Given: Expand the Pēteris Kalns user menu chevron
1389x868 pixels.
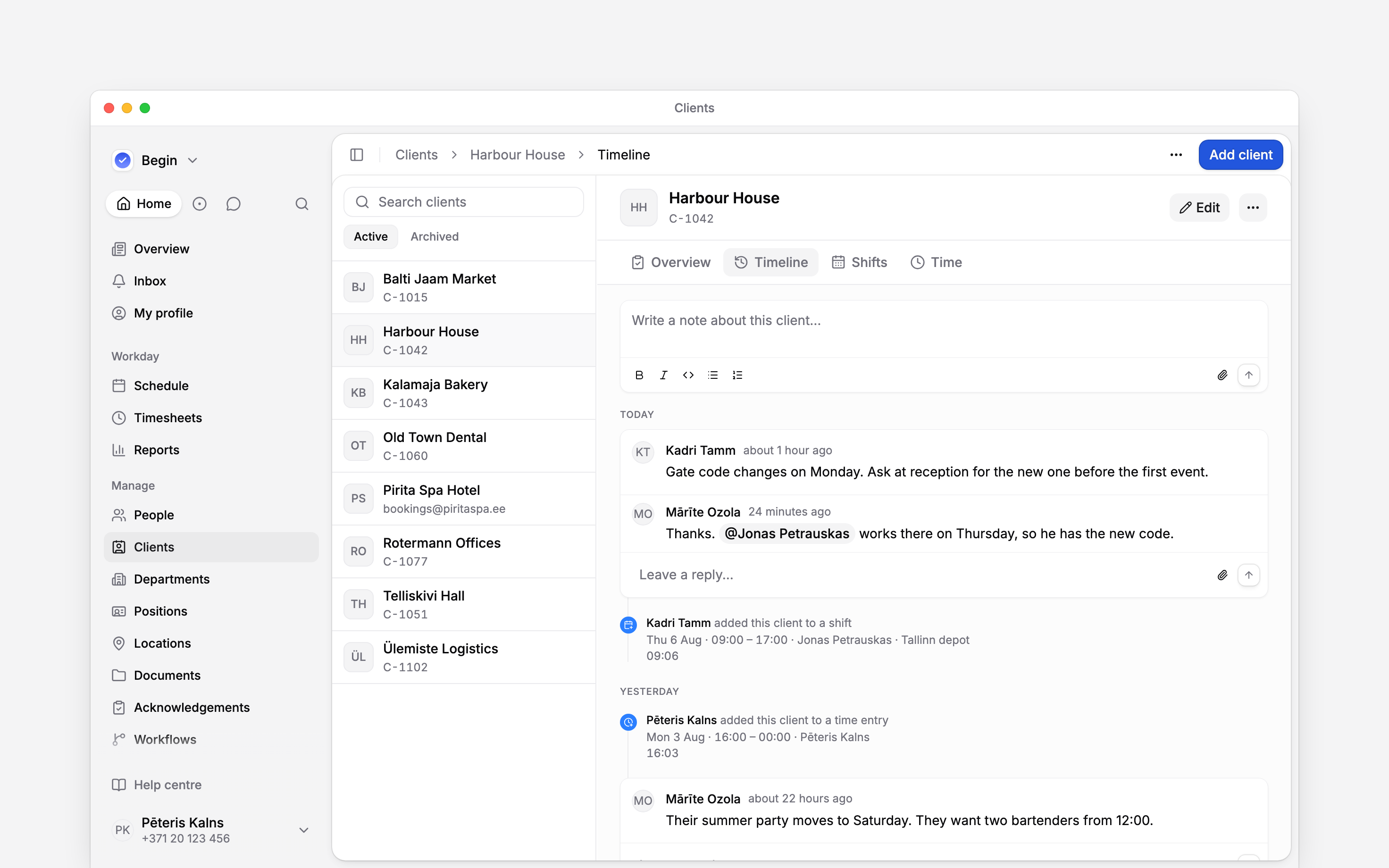Looking at the screenshot, I should [x=304, y=830].
